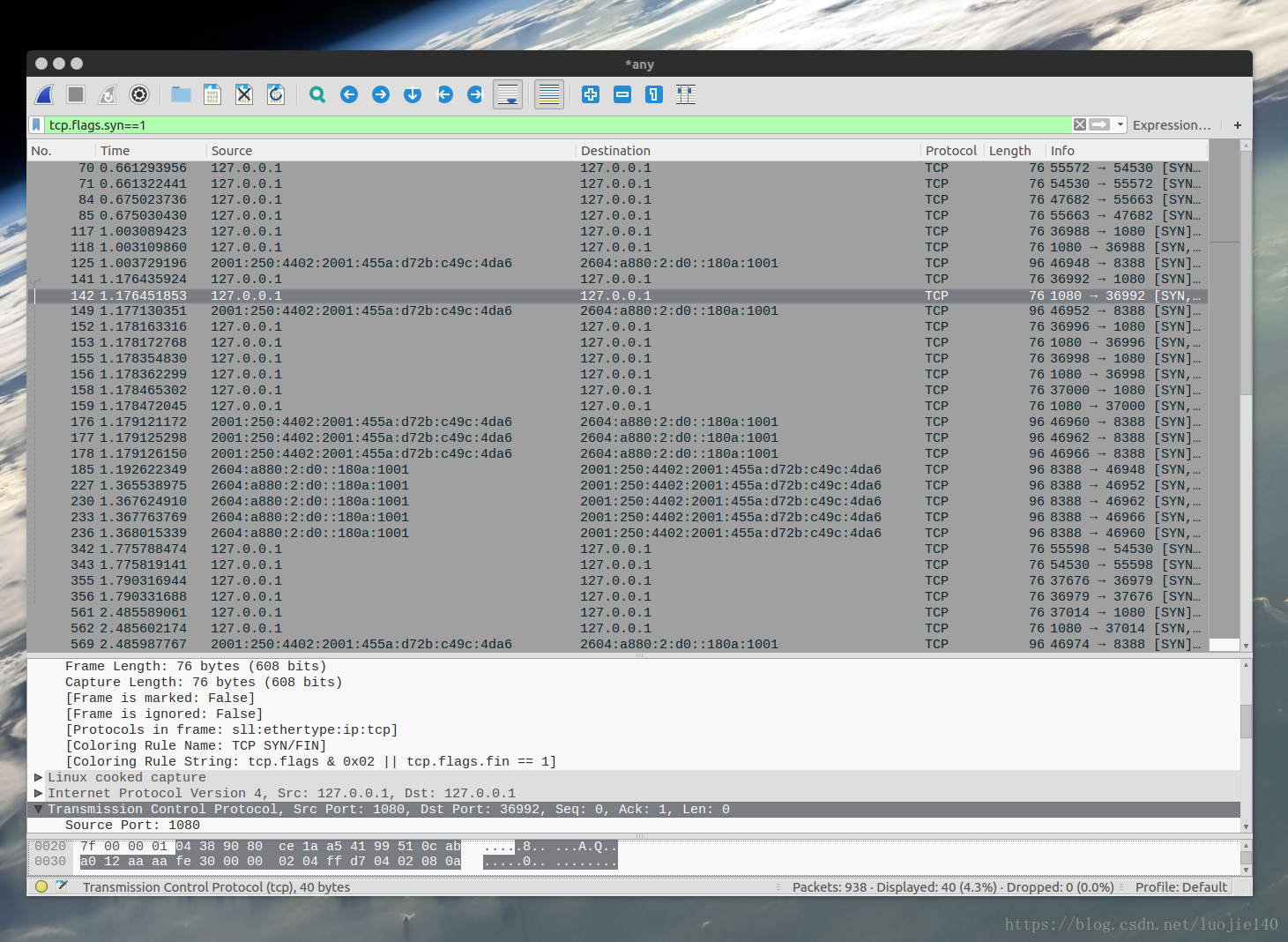Add a filter button with plus
The width and height of the screenshot is (1288, 942).
click(1238, 125)
